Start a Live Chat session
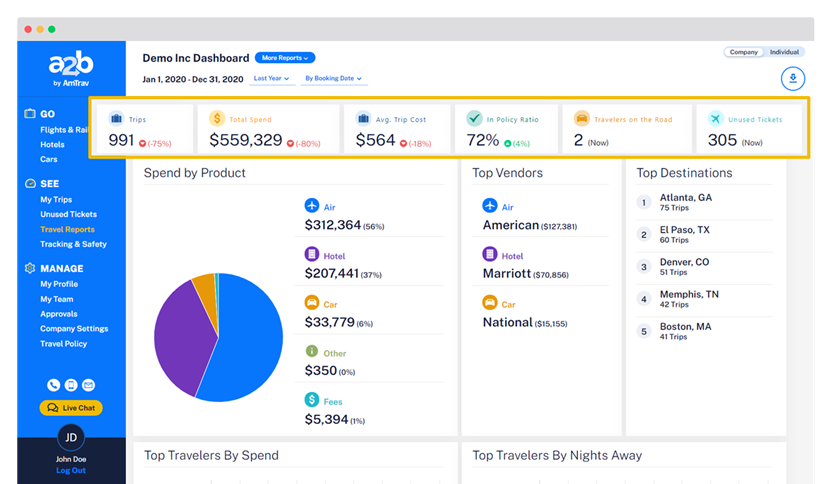The image size is (832, 484). pyautogui.click(x=71, y=408)
